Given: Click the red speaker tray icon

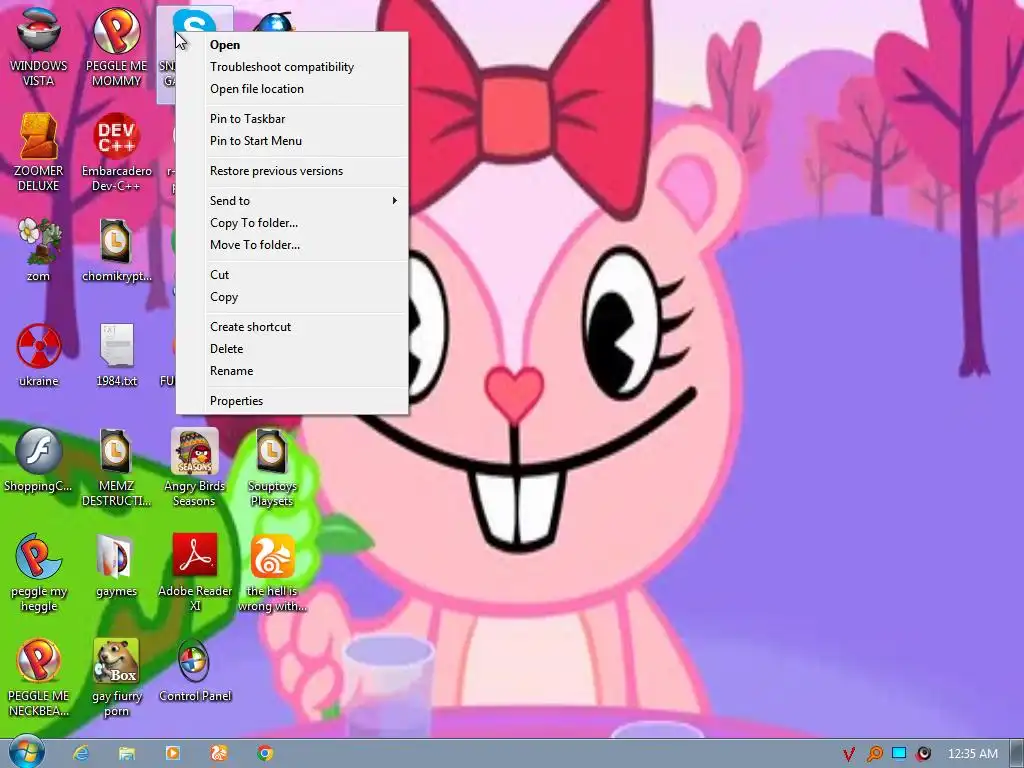Looking at the screenshot, I should pyautogui.click(x=923, y=754).
